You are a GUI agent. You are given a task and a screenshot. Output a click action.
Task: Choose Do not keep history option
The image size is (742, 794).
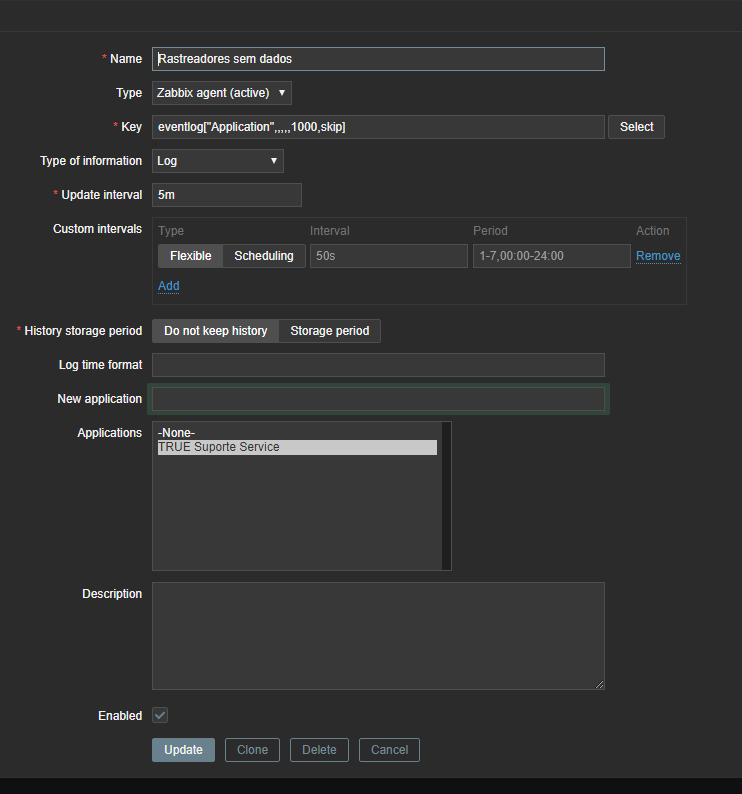click(216, 331)
